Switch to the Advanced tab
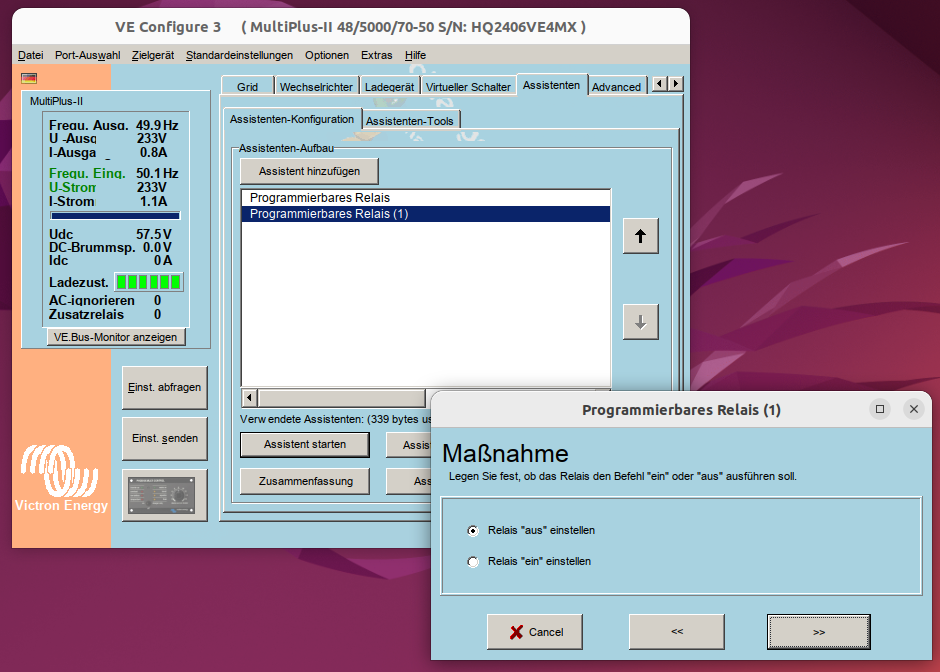 click(616, 86)
